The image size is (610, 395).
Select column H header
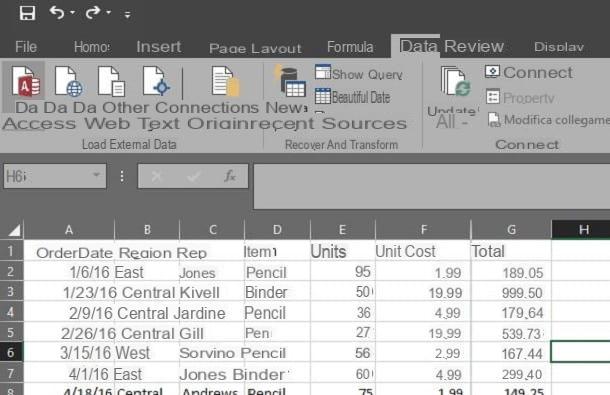pyautogui.click(x=581, y=230)
